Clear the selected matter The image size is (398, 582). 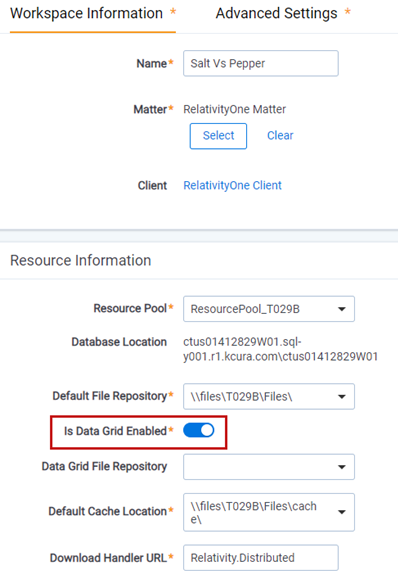click(280, 135)
